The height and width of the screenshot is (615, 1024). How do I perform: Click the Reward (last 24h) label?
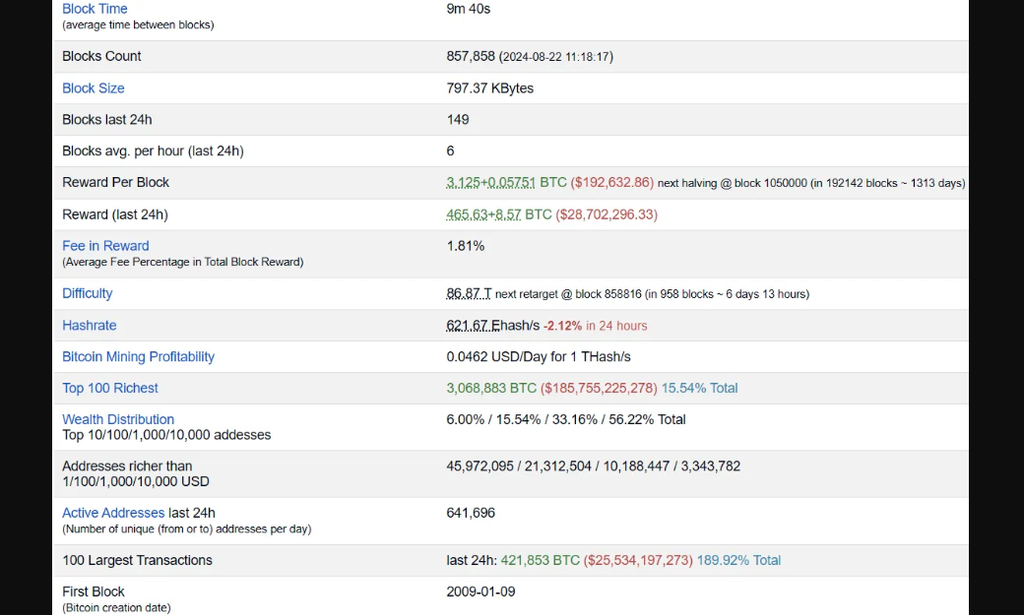coord(115,215)
